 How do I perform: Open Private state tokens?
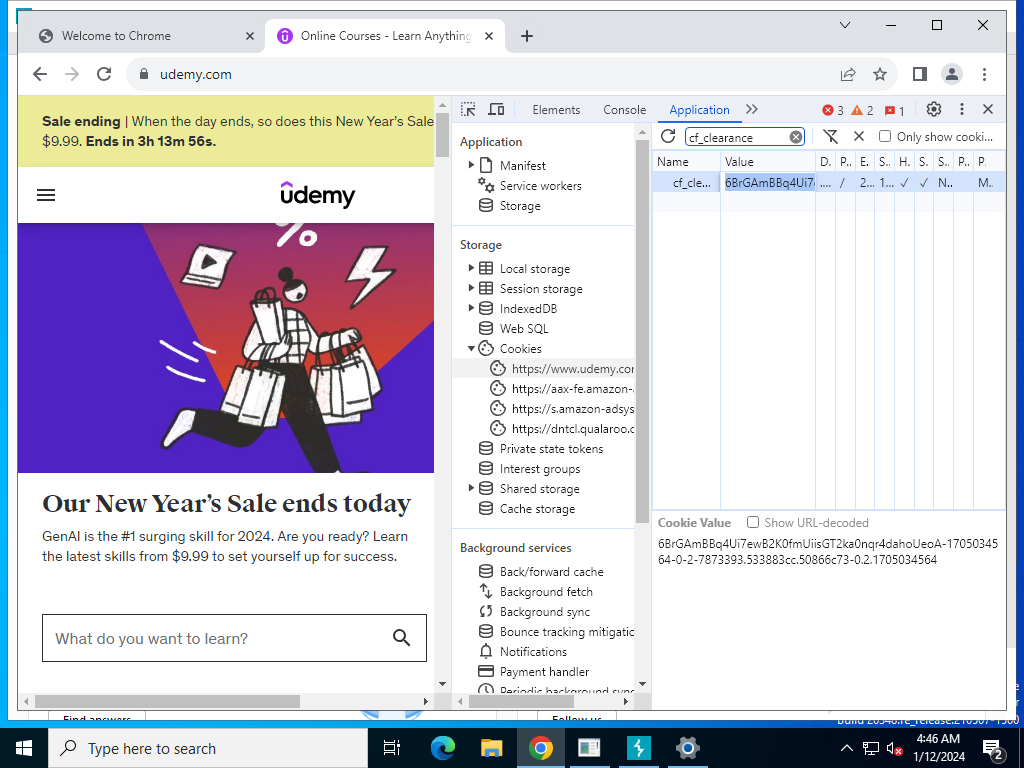click(x=551, y=449)
